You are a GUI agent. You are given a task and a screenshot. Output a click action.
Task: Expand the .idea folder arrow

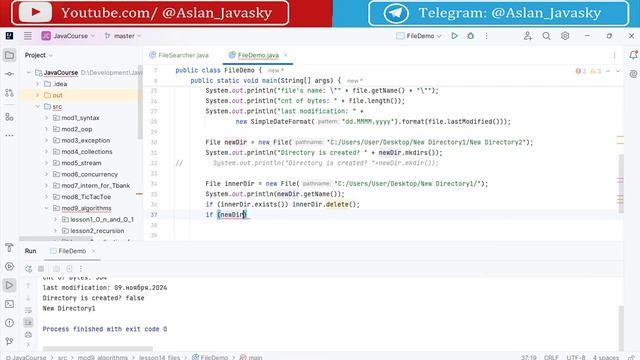[38, 84]
